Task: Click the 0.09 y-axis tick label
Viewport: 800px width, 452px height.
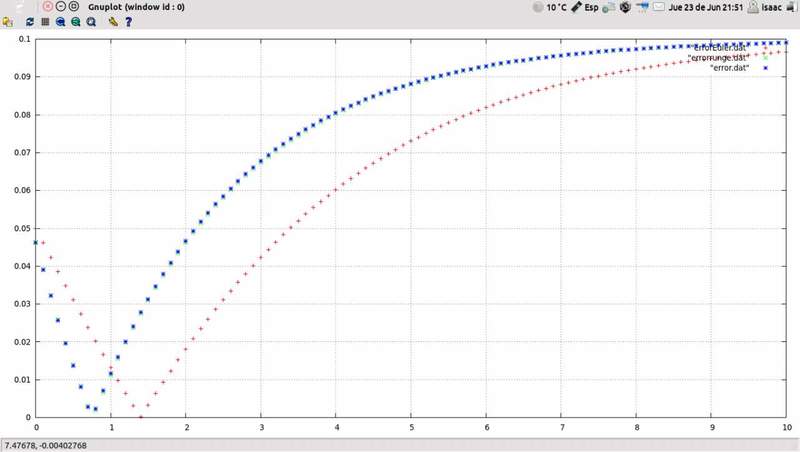Action: pos(22,77)
